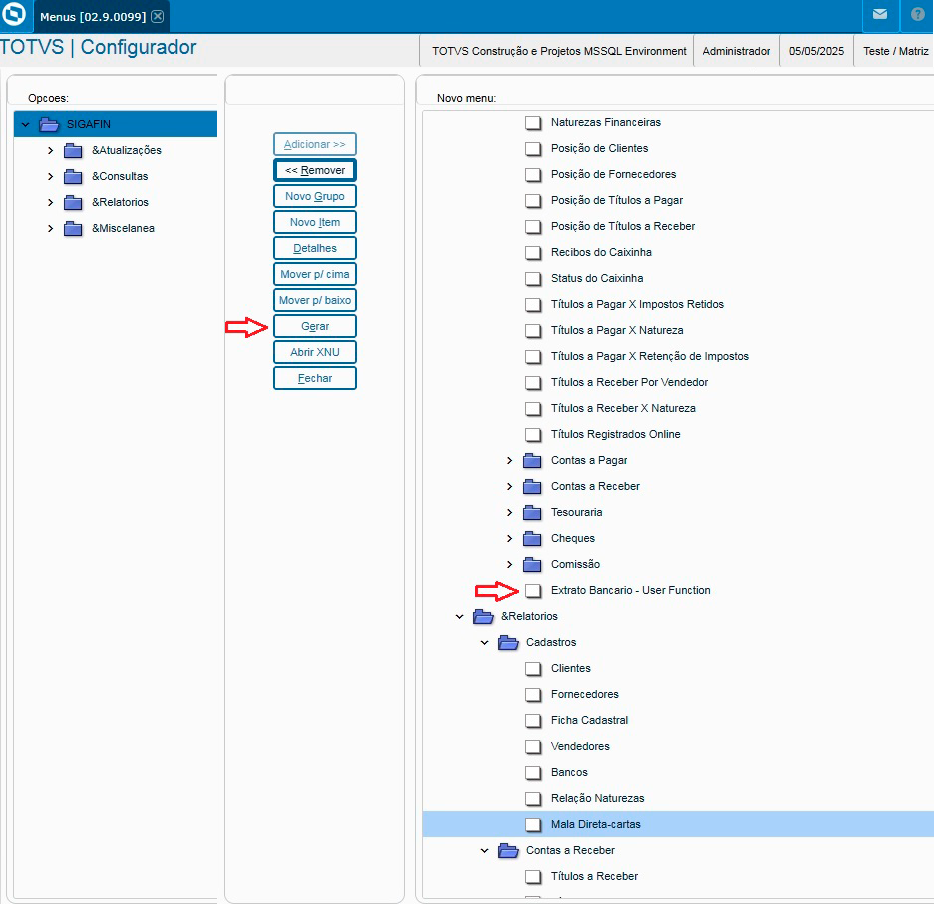Viewport: 934px width, 904px height.
Task: Click the &Miscelanea folder icon
Action: [x=73, y=228]
